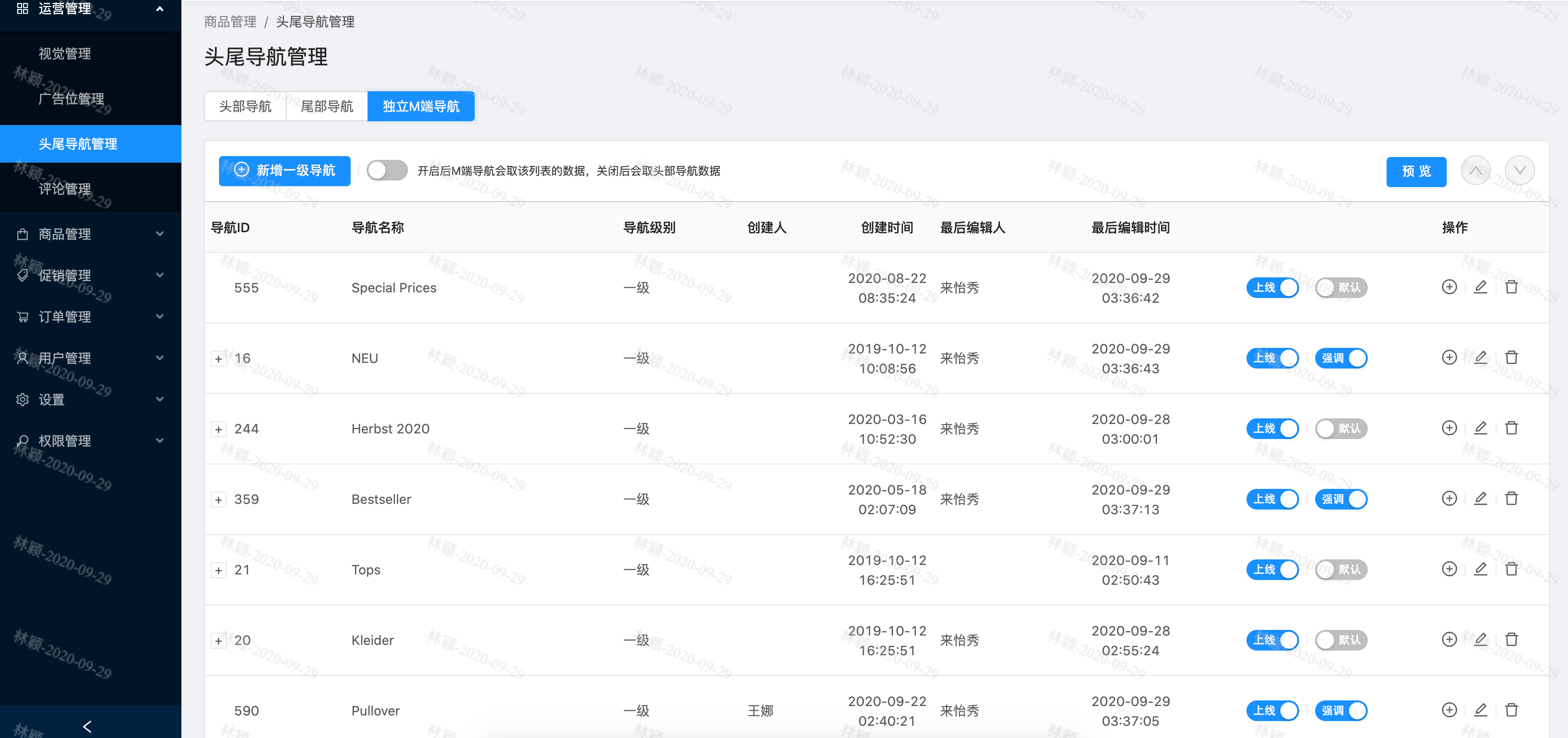The image size is (1568, 738).
Task: Open 评论管理 in the sidebar
Action: click(x=91, y=189)
